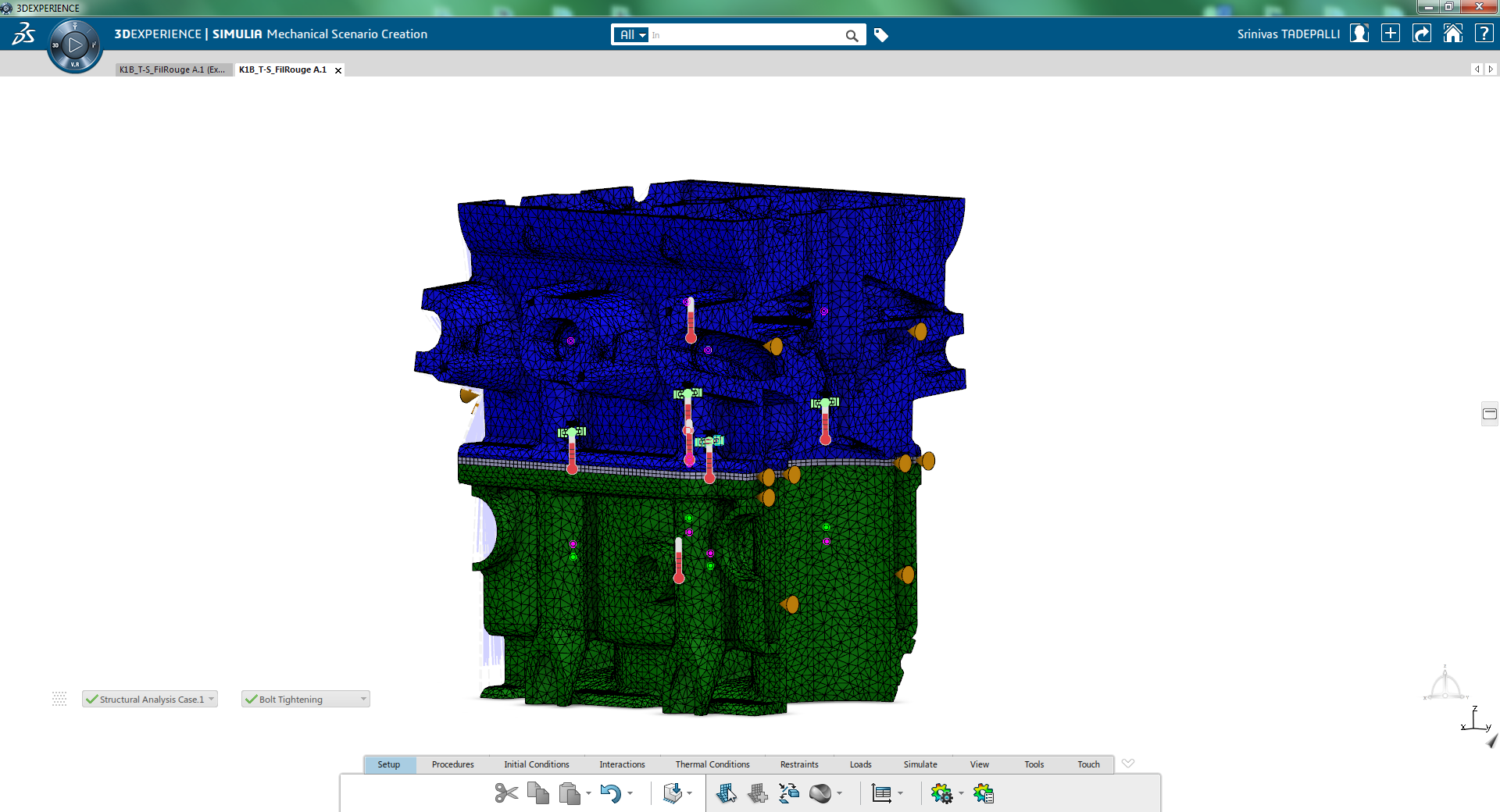Open the 3DEXPERIENCE compass play button
This screenshot has width=1500, height=812.
click(75, 45)
